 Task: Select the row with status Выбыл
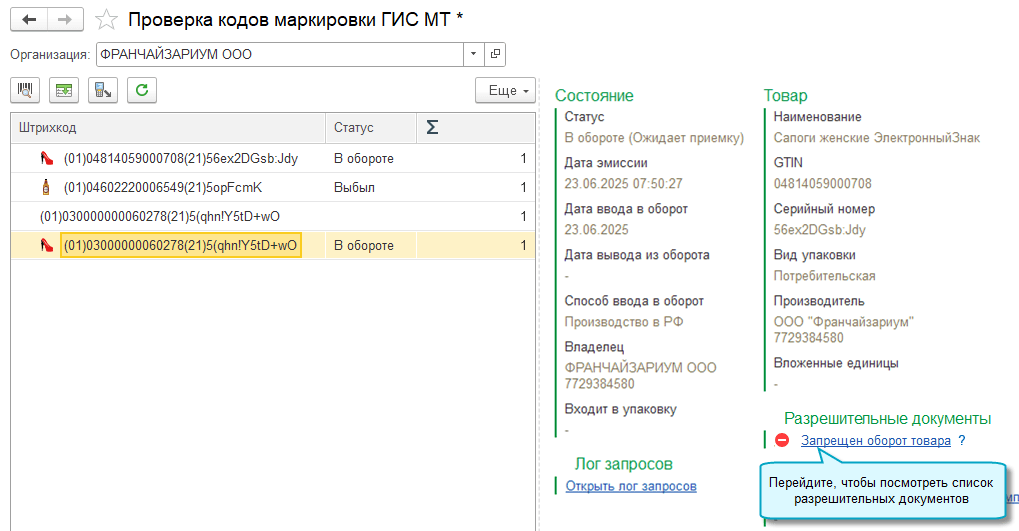coord(270,187)
